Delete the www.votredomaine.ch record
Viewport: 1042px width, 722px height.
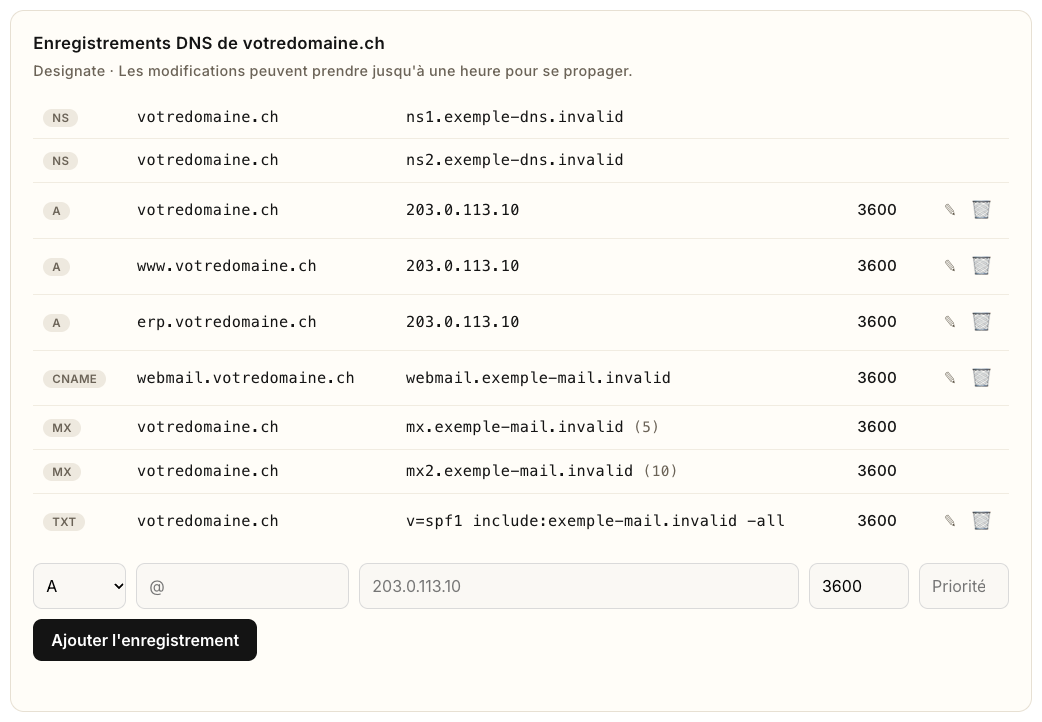point(982,266)
